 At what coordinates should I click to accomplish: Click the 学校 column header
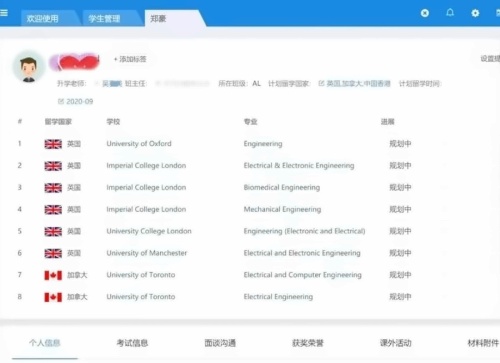[113, 122]
